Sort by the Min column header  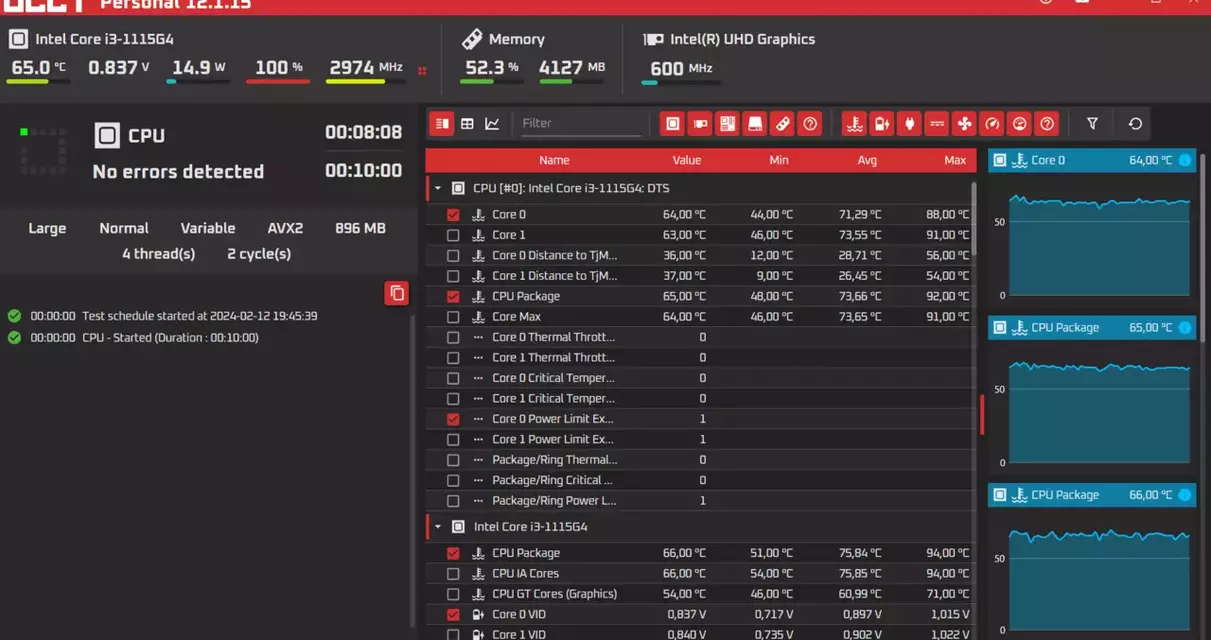pos(779,160)
